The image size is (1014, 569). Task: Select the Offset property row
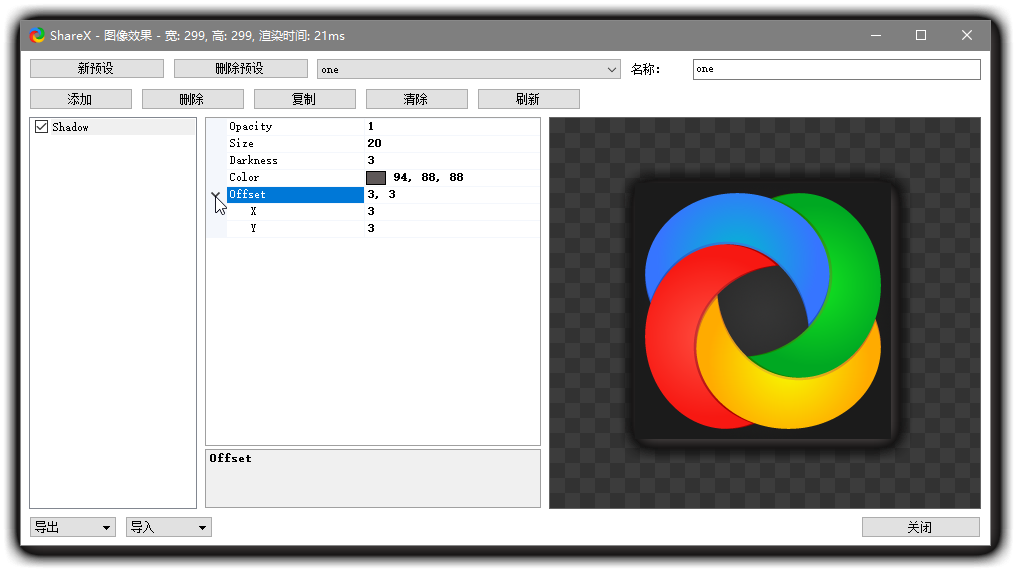[x=372, y=194]
